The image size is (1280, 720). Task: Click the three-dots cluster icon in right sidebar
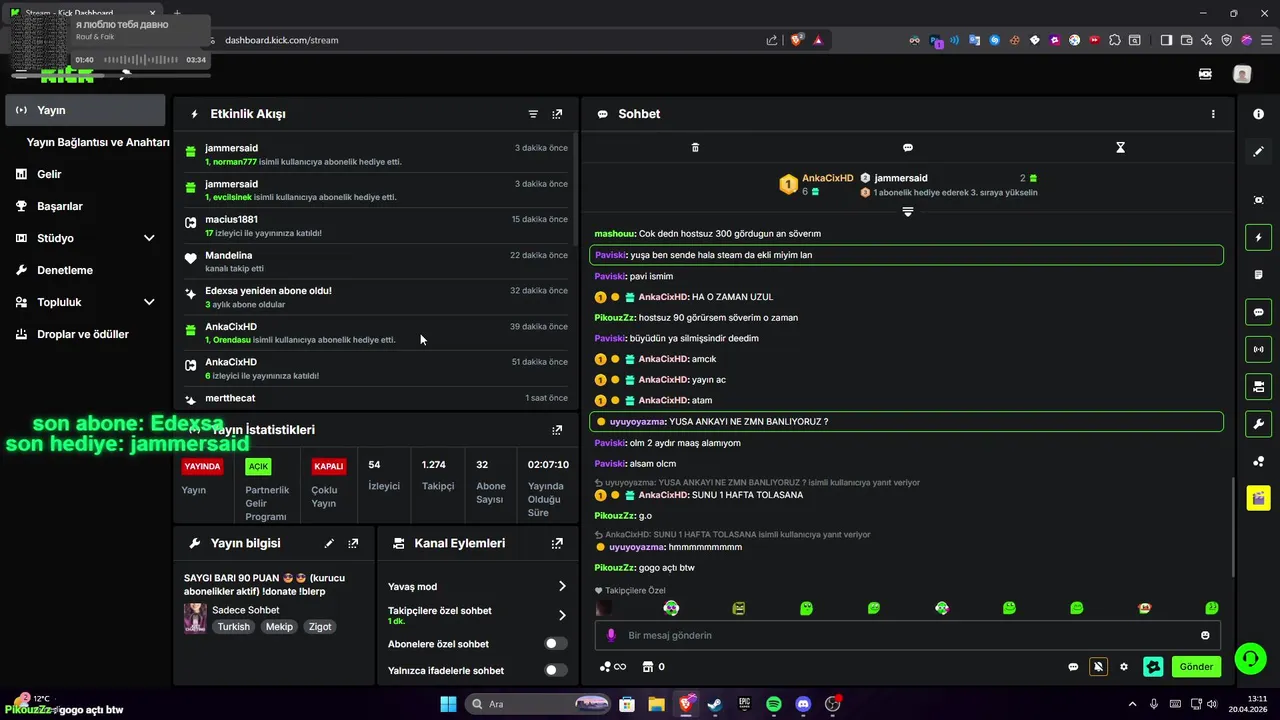click(1258, 461)
